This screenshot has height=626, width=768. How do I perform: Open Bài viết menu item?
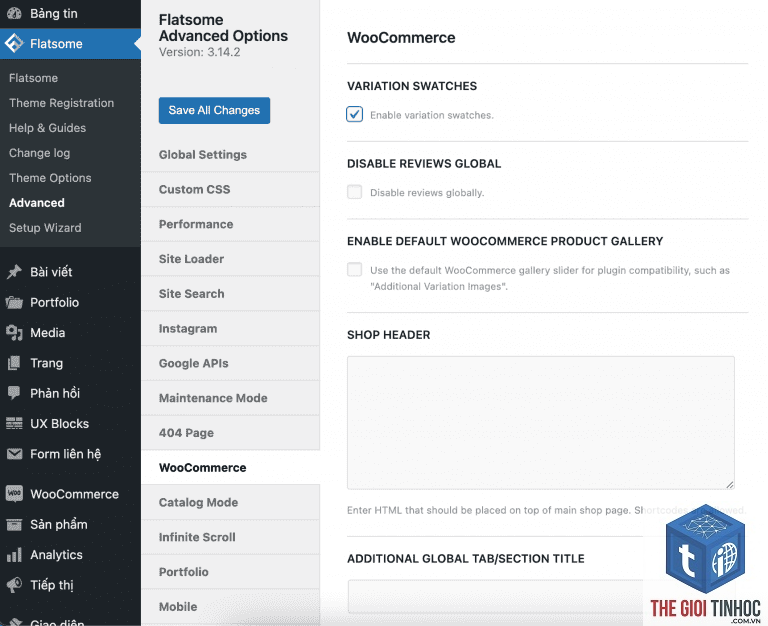(70, 272)
